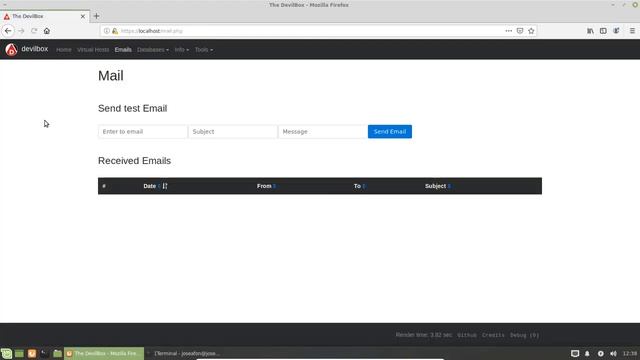Switch to The DevilBox browser tab
Screen dimensions: 640x360
coord(44,16)
